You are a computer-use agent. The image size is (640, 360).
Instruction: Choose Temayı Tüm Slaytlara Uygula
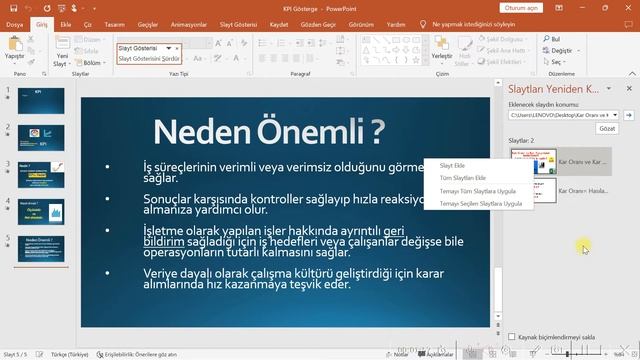click(x=478, y=191)
